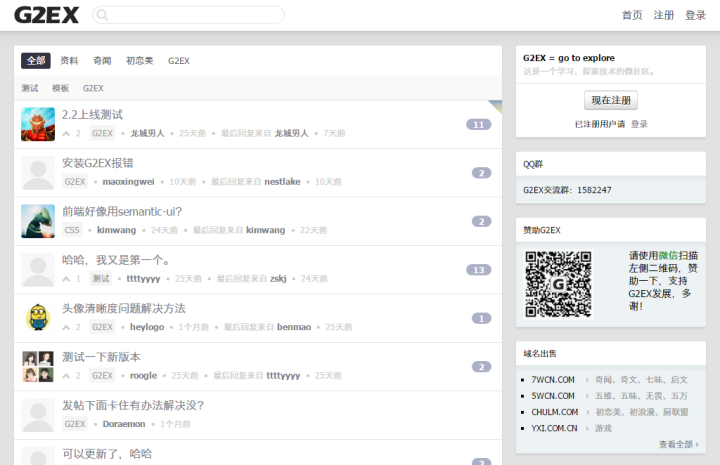Open the YXI.COM.CN domain link
This screenshot has width=720, height=465.
pos(554,428)
